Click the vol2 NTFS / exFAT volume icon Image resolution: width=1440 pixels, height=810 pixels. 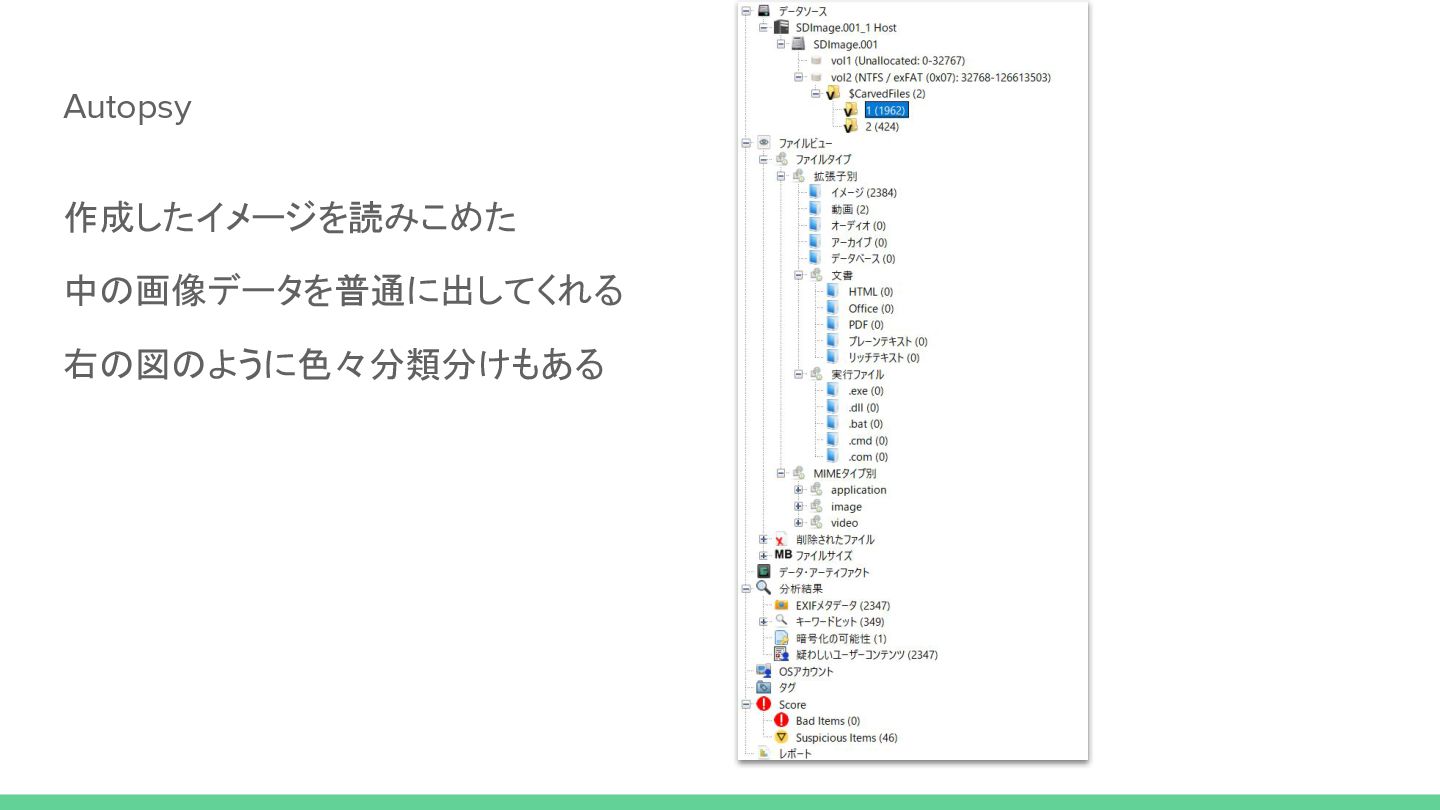point(816,77)
